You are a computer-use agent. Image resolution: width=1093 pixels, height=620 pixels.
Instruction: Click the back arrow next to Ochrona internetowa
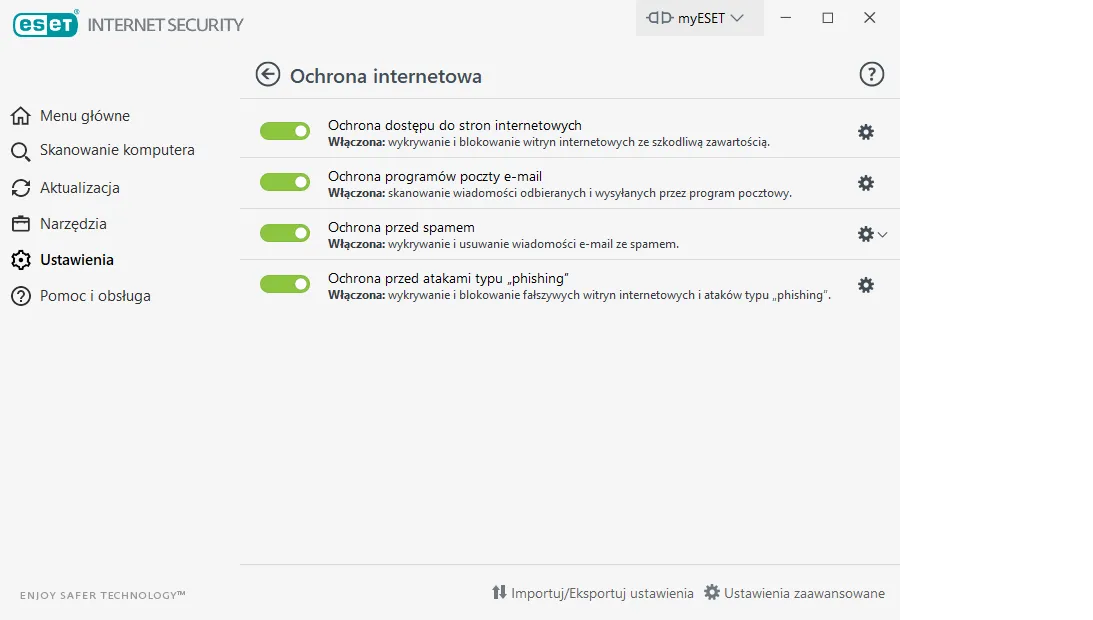tap(267, 74)
